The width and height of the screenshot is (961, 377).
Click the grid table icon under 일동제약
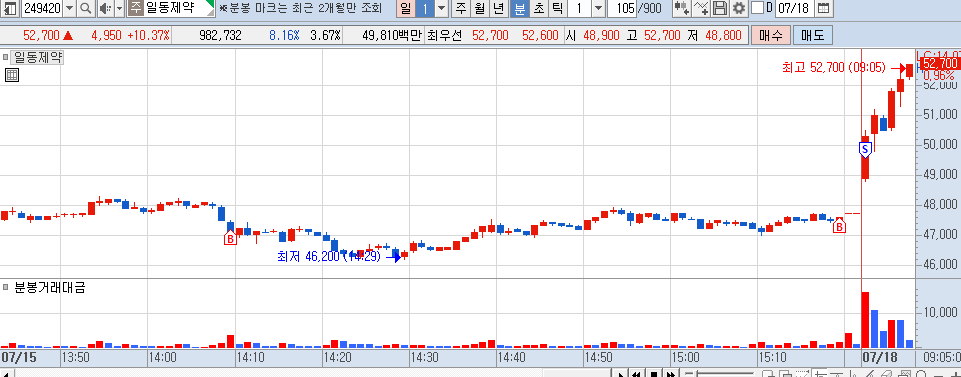(12, 75)
